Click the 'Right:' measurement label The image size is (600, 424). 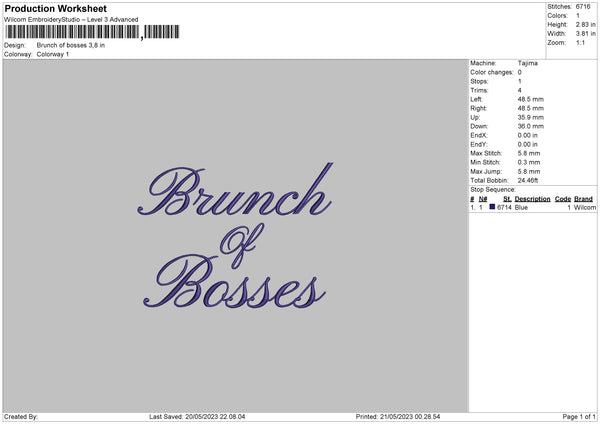(x=478, y=108)
